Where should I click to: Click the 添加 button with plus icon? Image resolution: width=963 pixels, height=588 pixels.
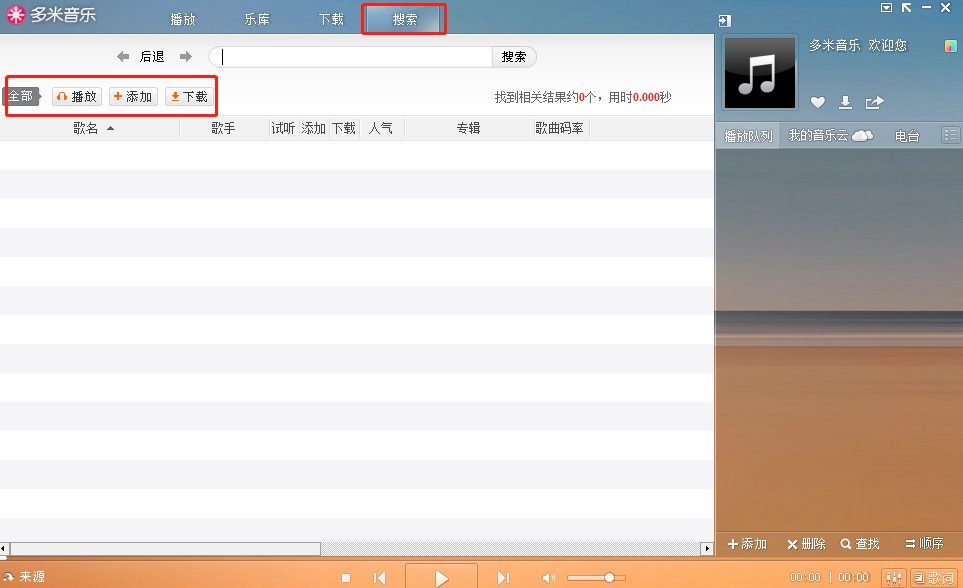[133, 96]
